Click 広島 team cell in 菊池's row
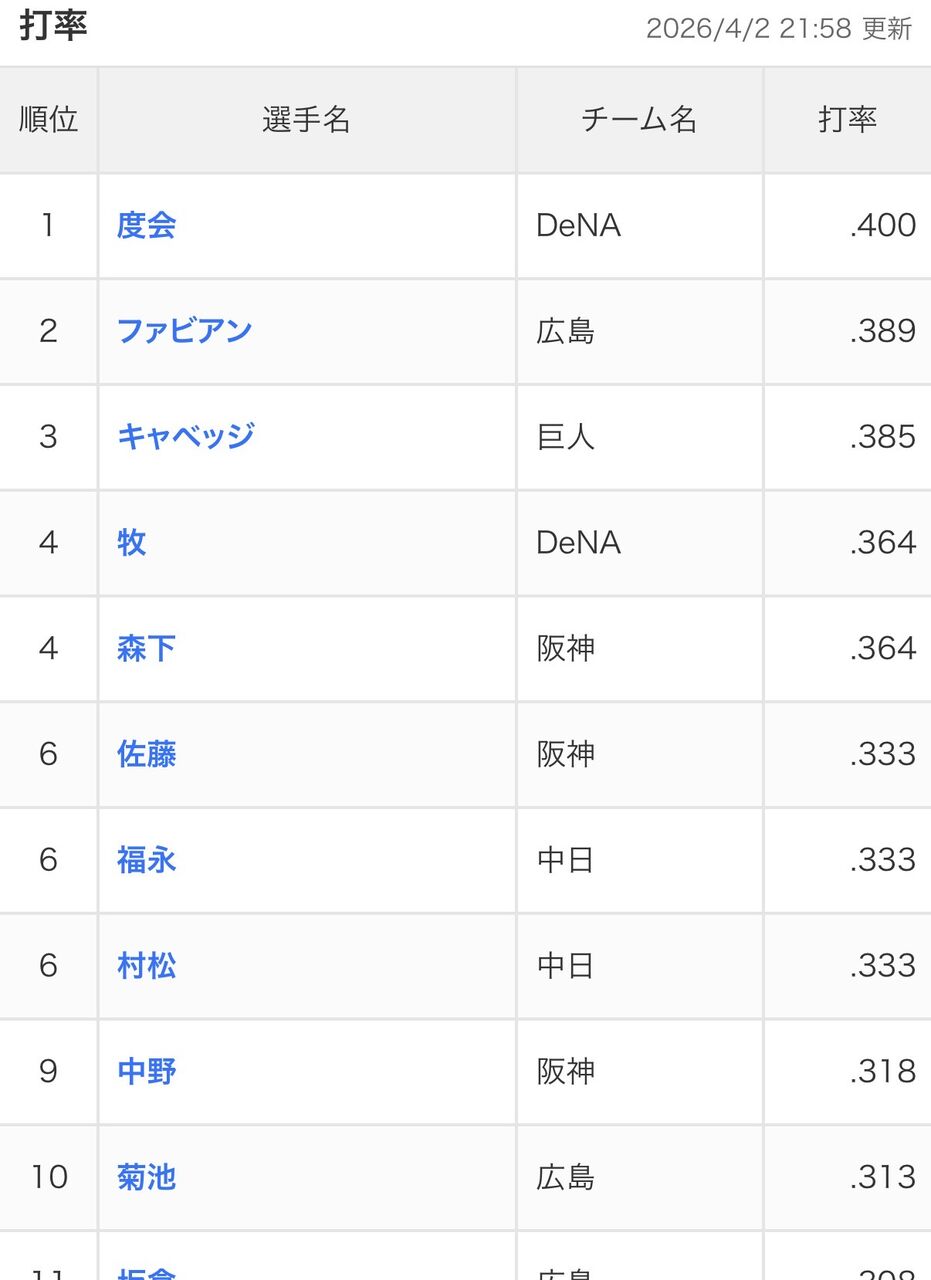 tap(566, 1178)
